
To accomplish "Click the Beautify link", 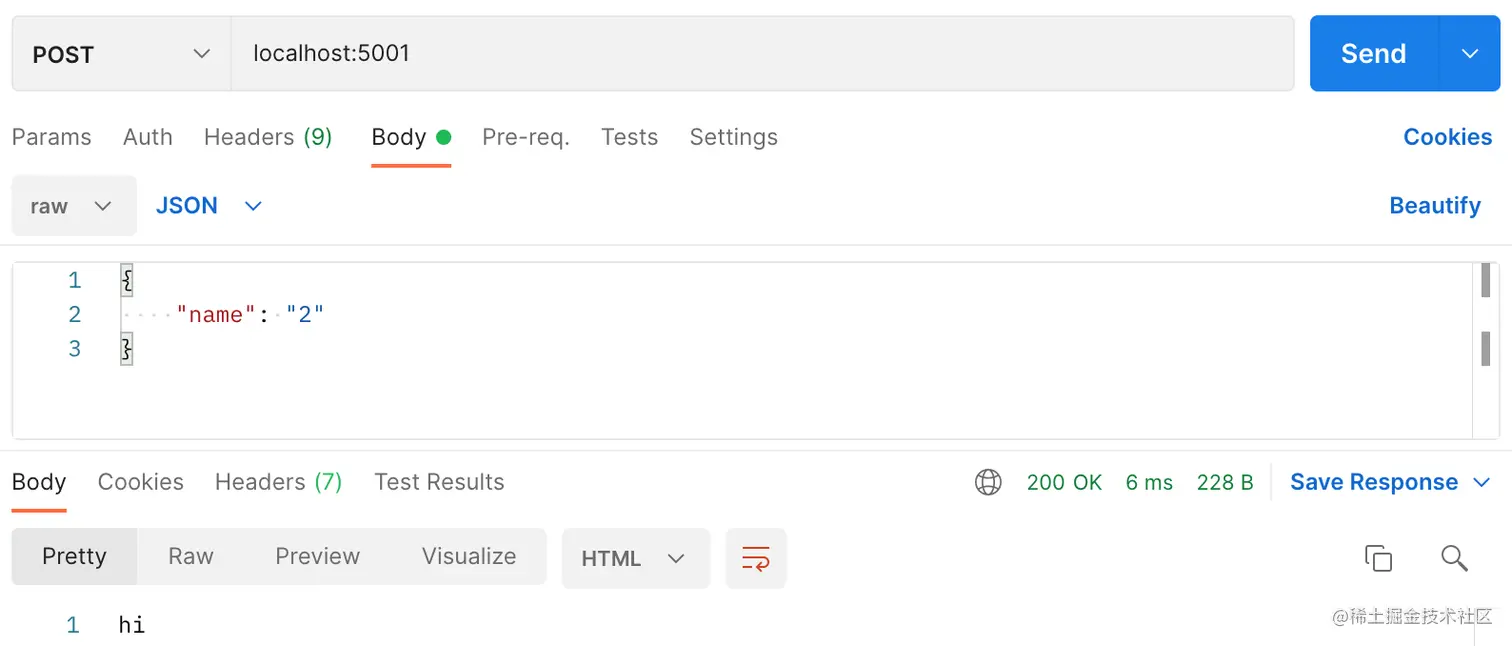I will click(x=1434, y=206).
